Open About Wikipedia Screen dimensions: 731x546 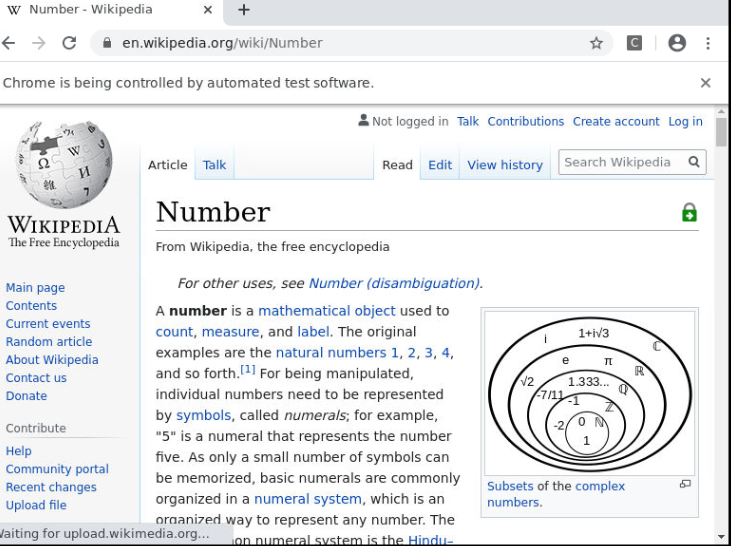(x=52, y=359)
